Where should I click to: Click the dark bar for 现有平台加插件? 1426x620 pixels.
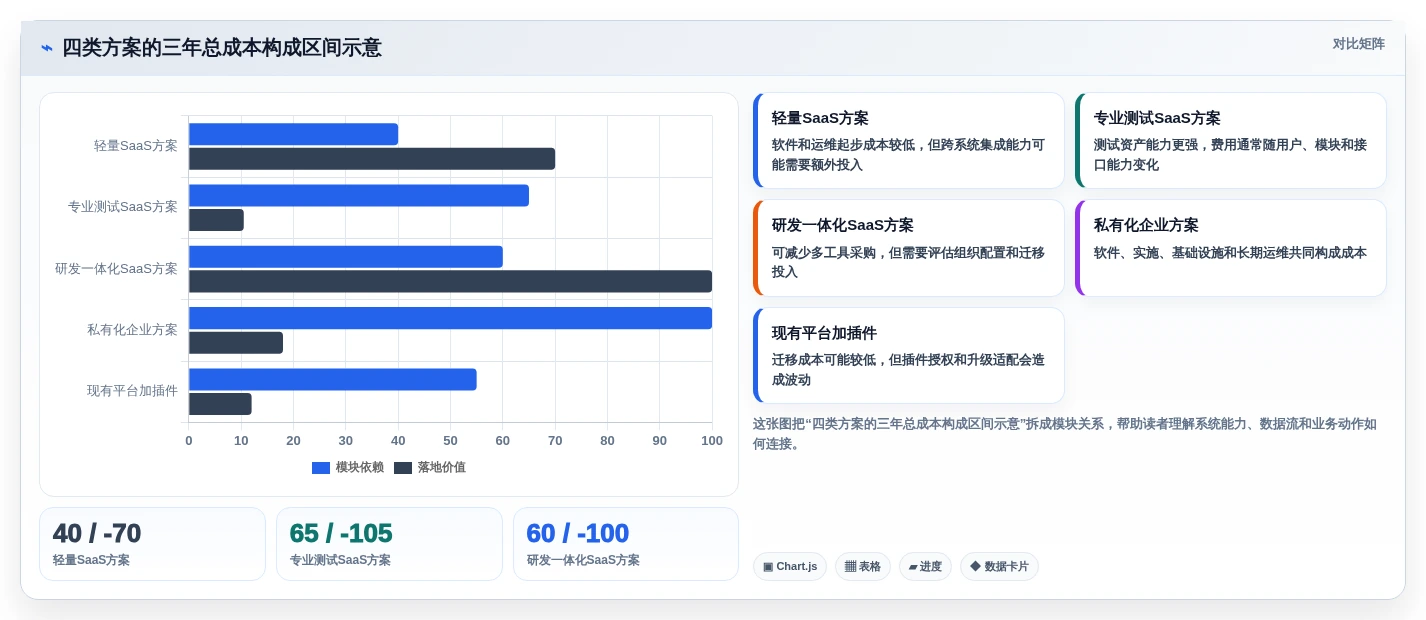pos(220,404)
